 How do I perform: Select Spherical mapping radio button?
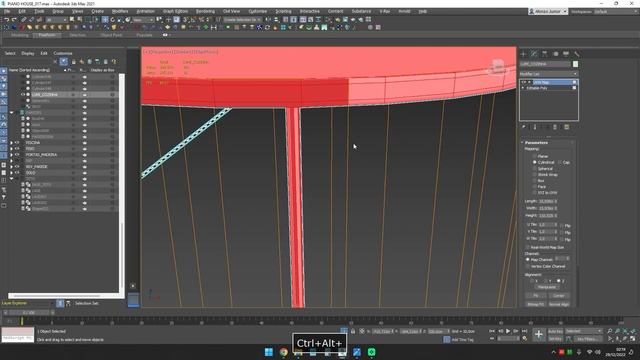[535, 169]
